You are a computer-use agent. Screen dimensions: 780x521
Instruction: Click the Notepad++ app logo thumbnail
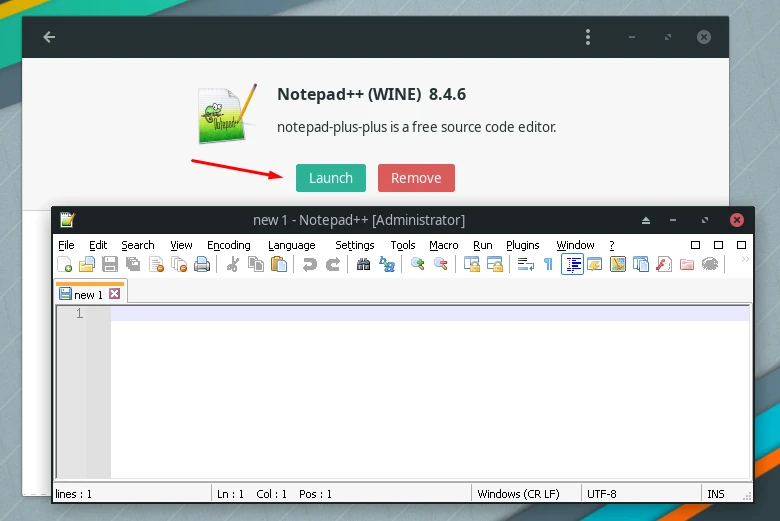tap(227, 114)
